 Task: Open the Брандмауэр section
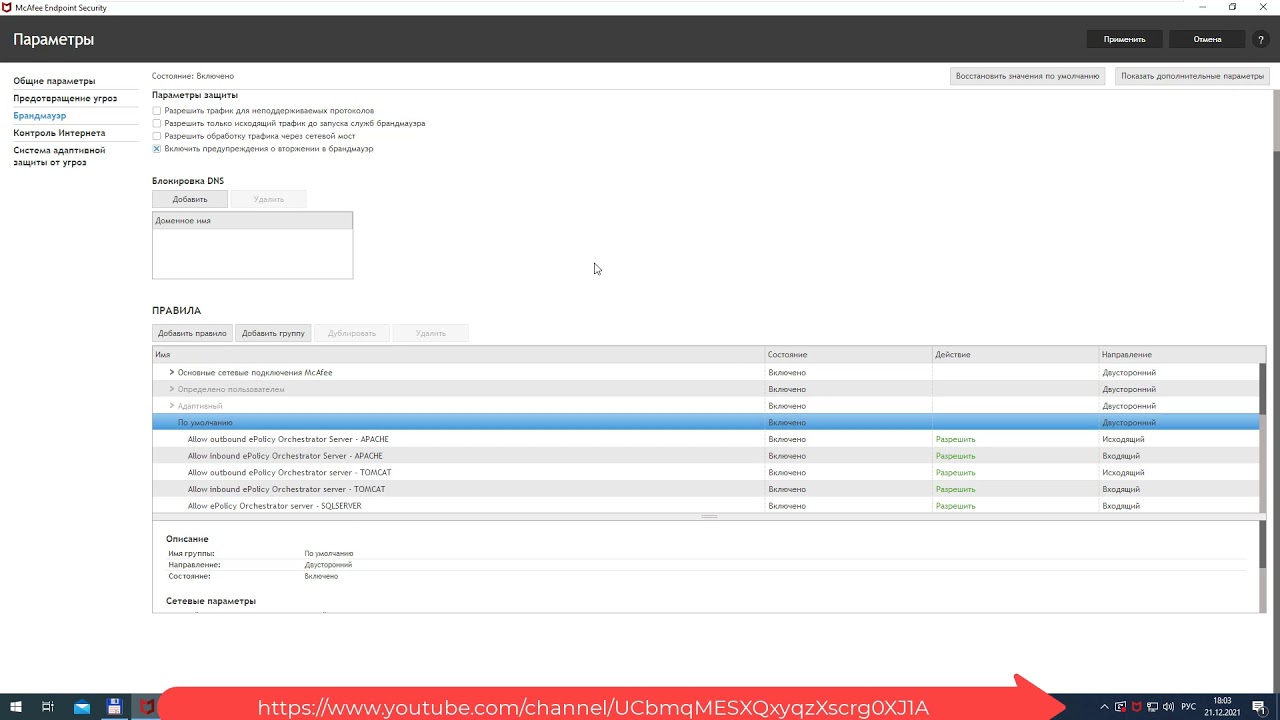click(39, 116)
